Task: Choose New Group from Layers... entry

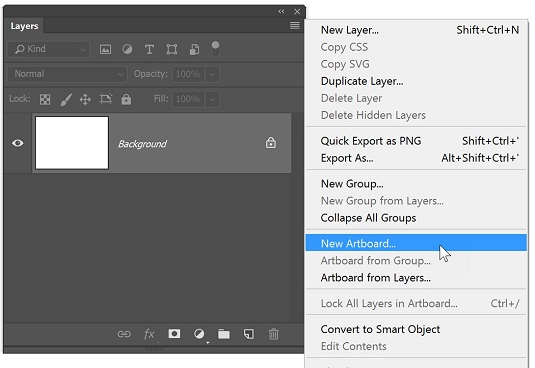Action: click(416, 201)
